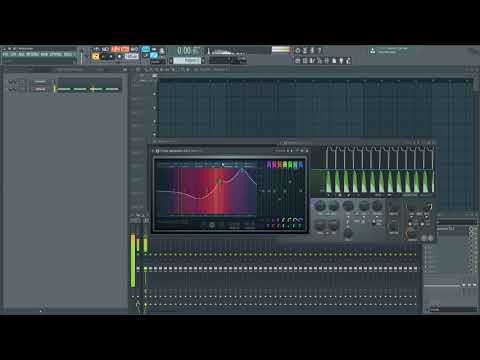
Task: Open the VIEW menu
Action: [x=44, y=54]
